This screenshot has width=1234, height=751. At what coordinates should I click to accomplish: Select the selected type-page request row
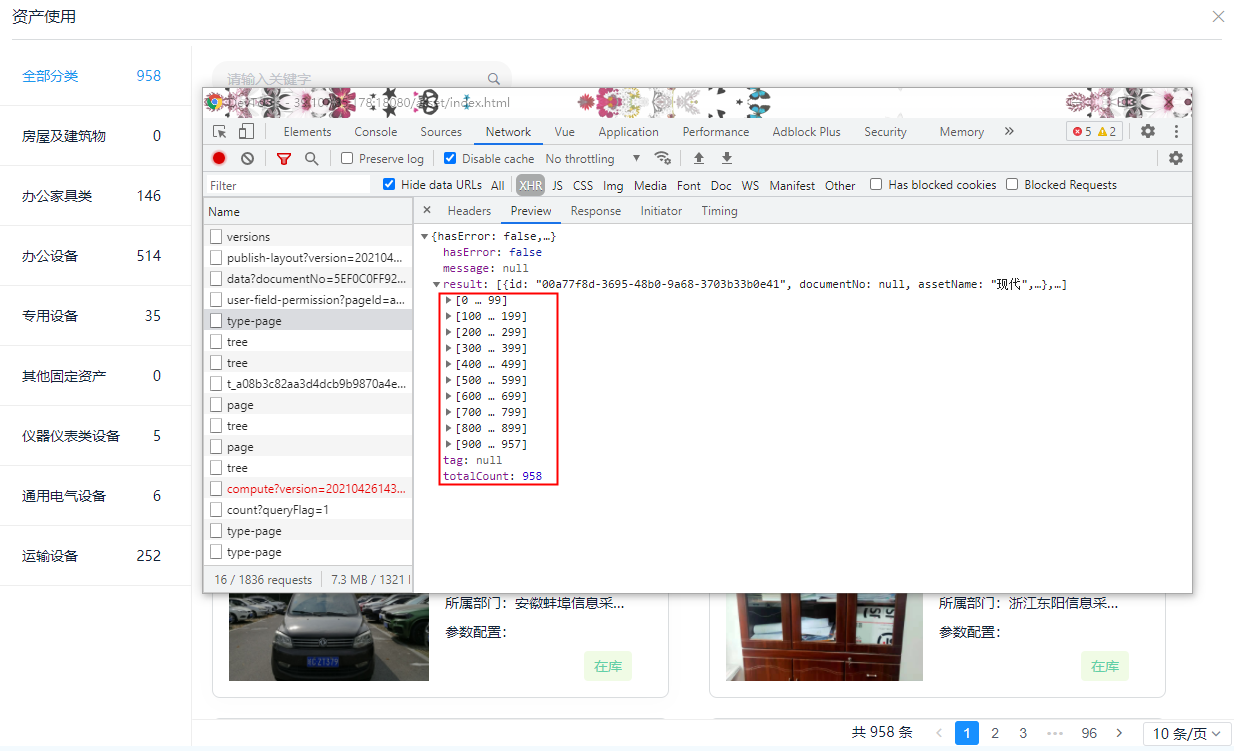(308, 320)
